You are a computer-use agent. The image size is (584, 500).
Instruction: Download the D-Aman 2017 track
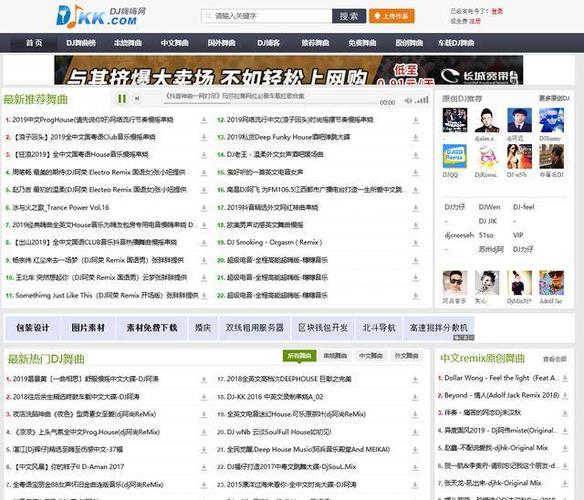click(x=204, y=467)
